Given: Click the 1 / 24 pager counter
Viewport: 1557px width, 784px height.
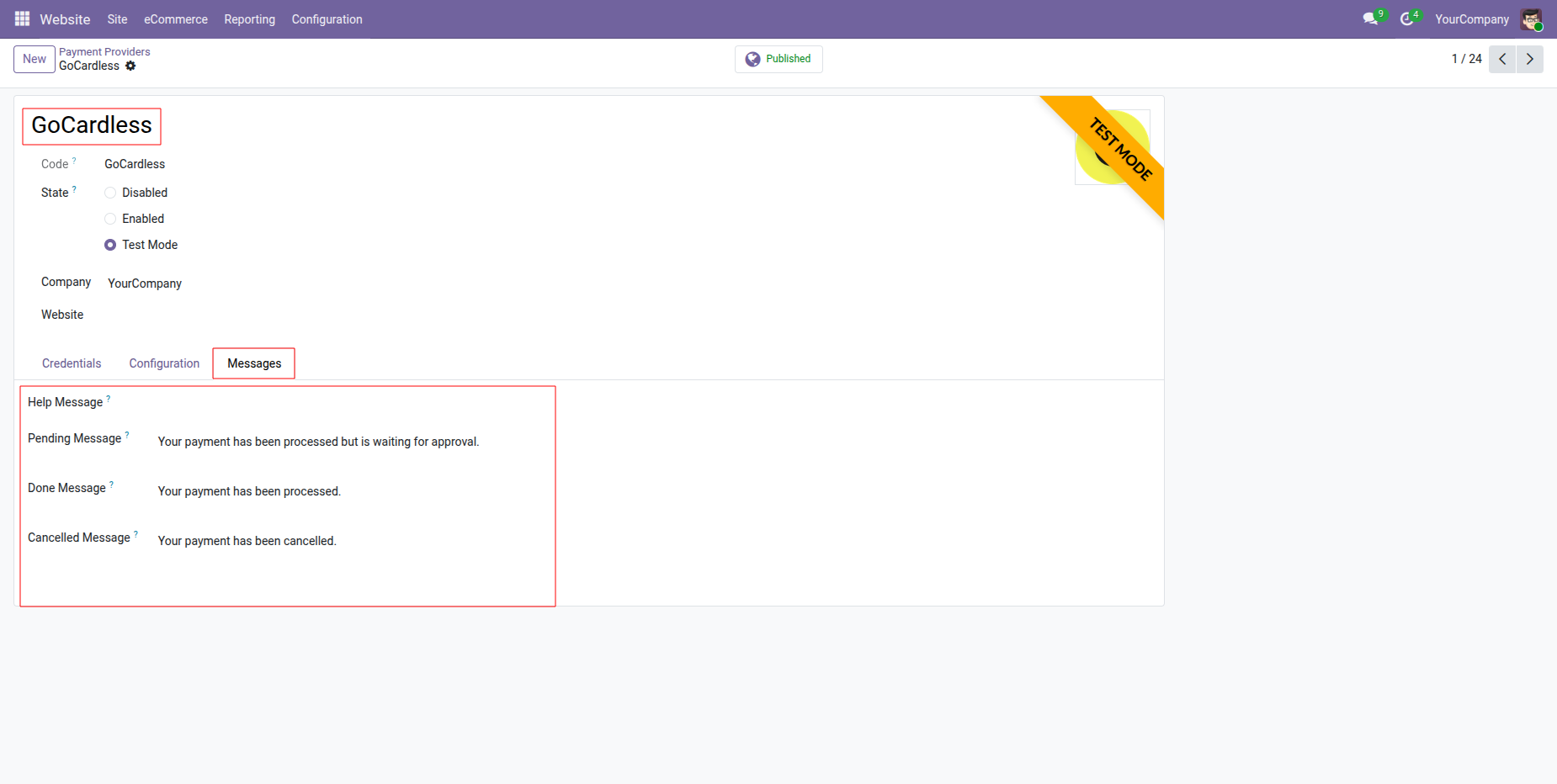Looking at the screenshot, I should point(1467,59).
